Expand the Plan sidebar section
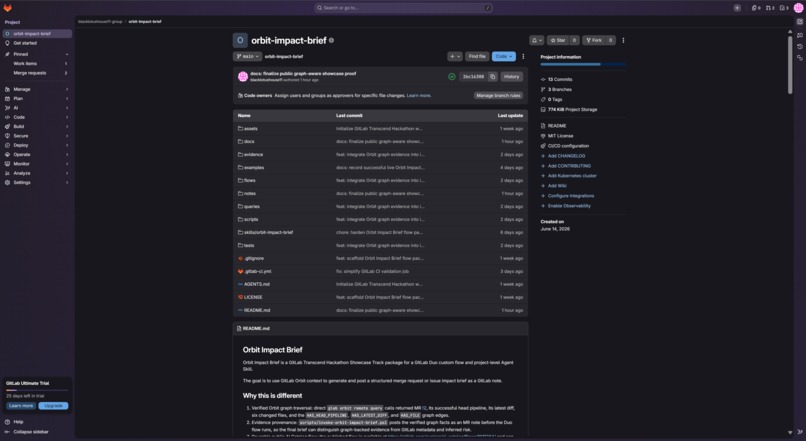Viewport: 806px width, 441px height. [x=36, y=98]
